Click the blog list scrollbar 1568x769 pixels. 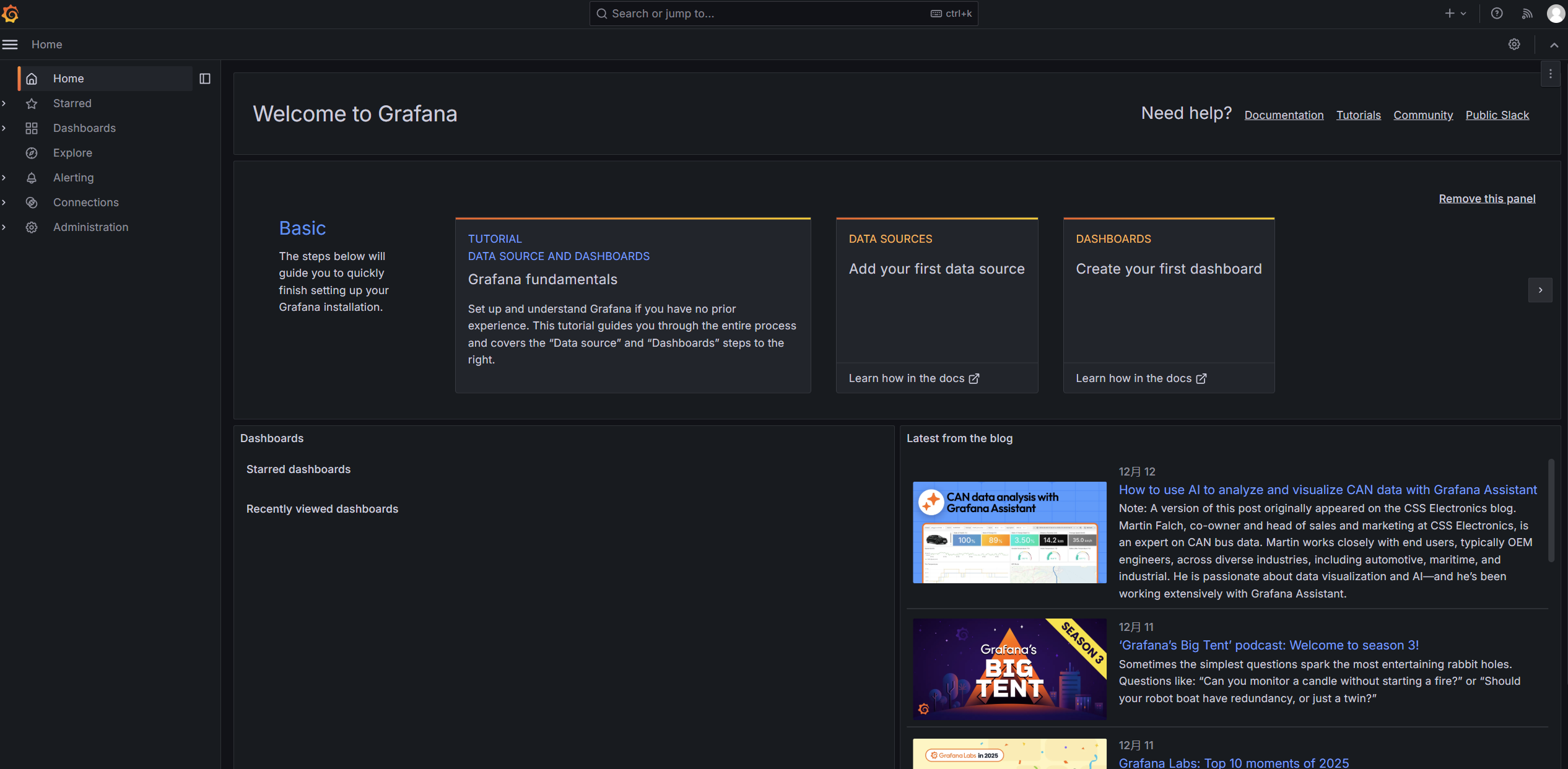pos(1551,510)
